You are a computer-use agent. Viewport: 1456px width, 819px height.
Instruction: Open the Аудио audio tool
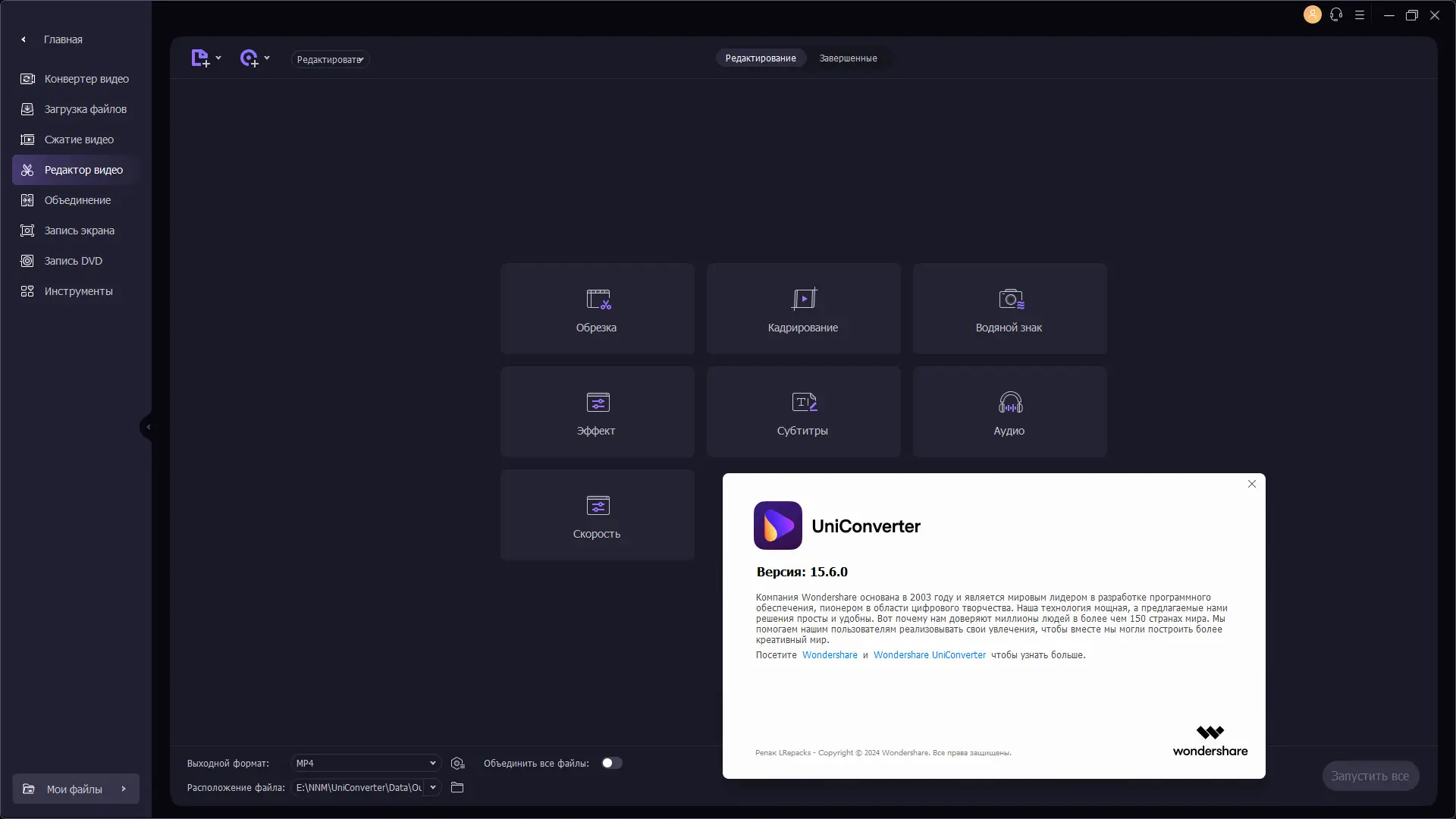[1009, 412]
